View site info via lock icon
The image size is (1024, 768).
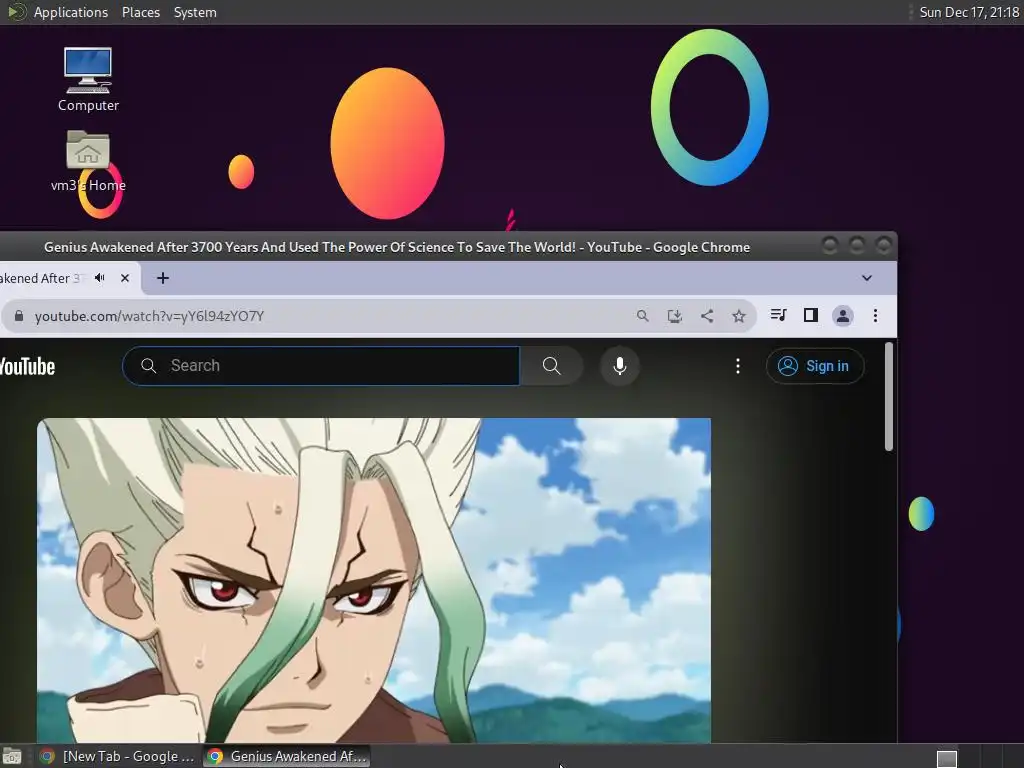(19, 316)
